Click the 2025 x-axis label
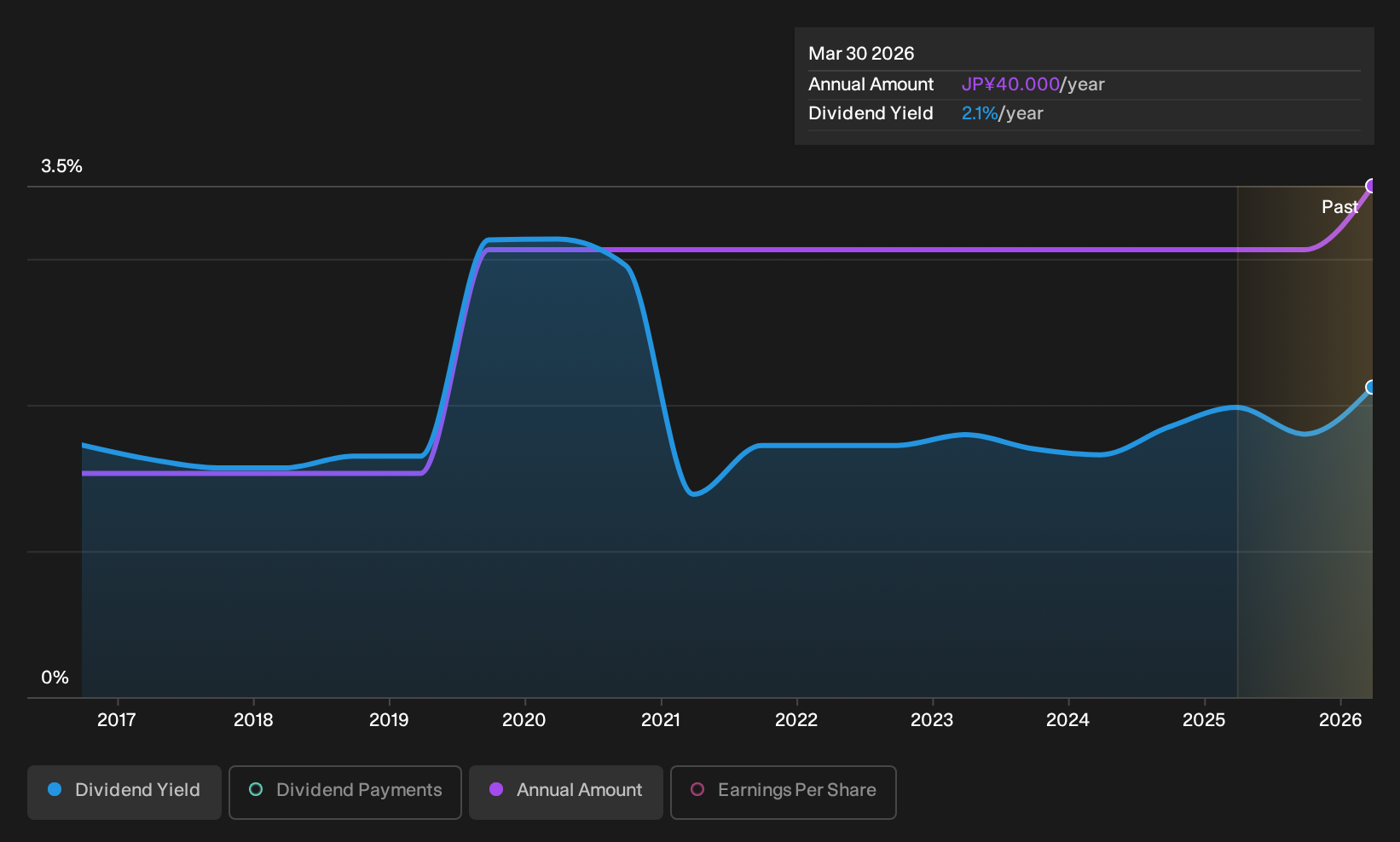The image size is (1400, 842). tap(1204, 720)
